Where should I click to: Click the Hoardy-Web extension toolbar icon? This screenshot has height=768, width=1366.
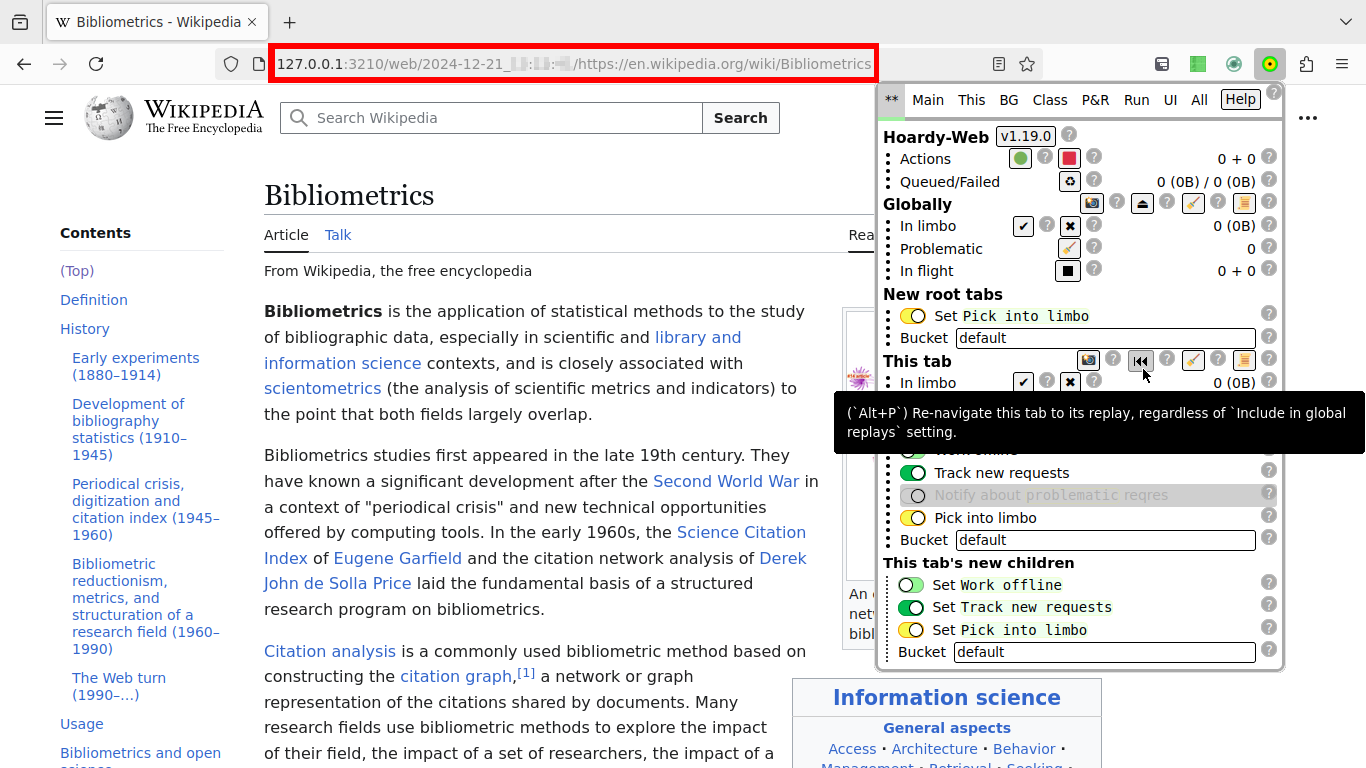pos(1270,64)
